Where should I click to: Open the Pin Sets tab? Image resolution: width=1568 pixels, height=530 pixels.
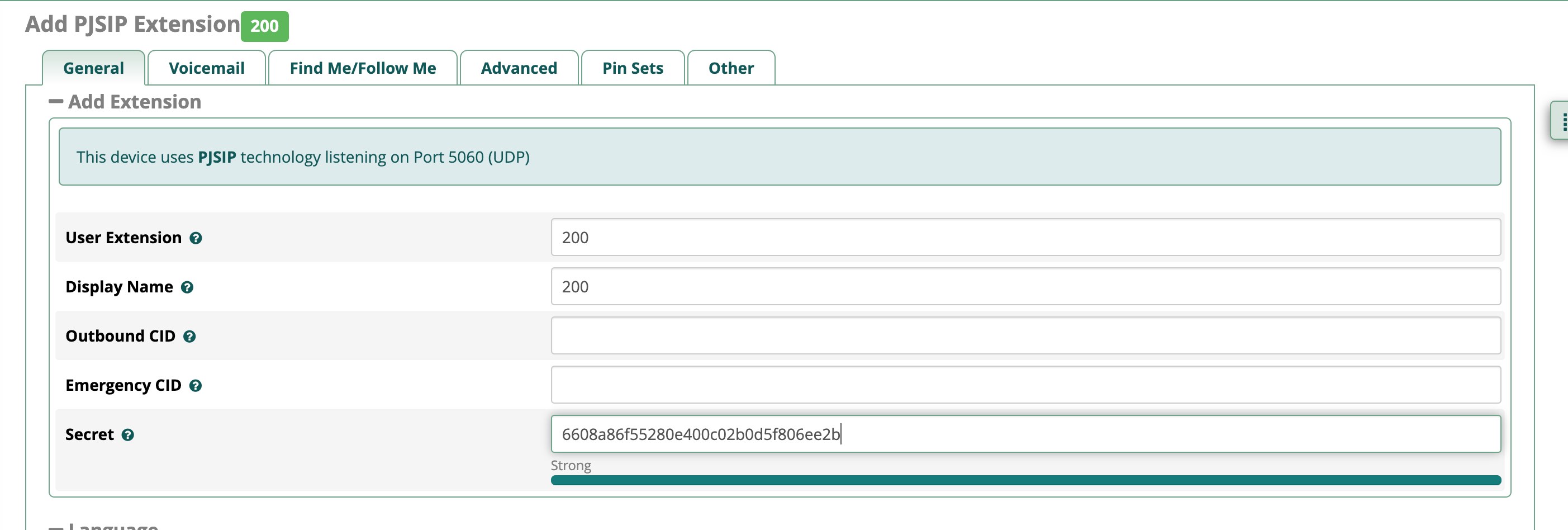coord(633,68)
